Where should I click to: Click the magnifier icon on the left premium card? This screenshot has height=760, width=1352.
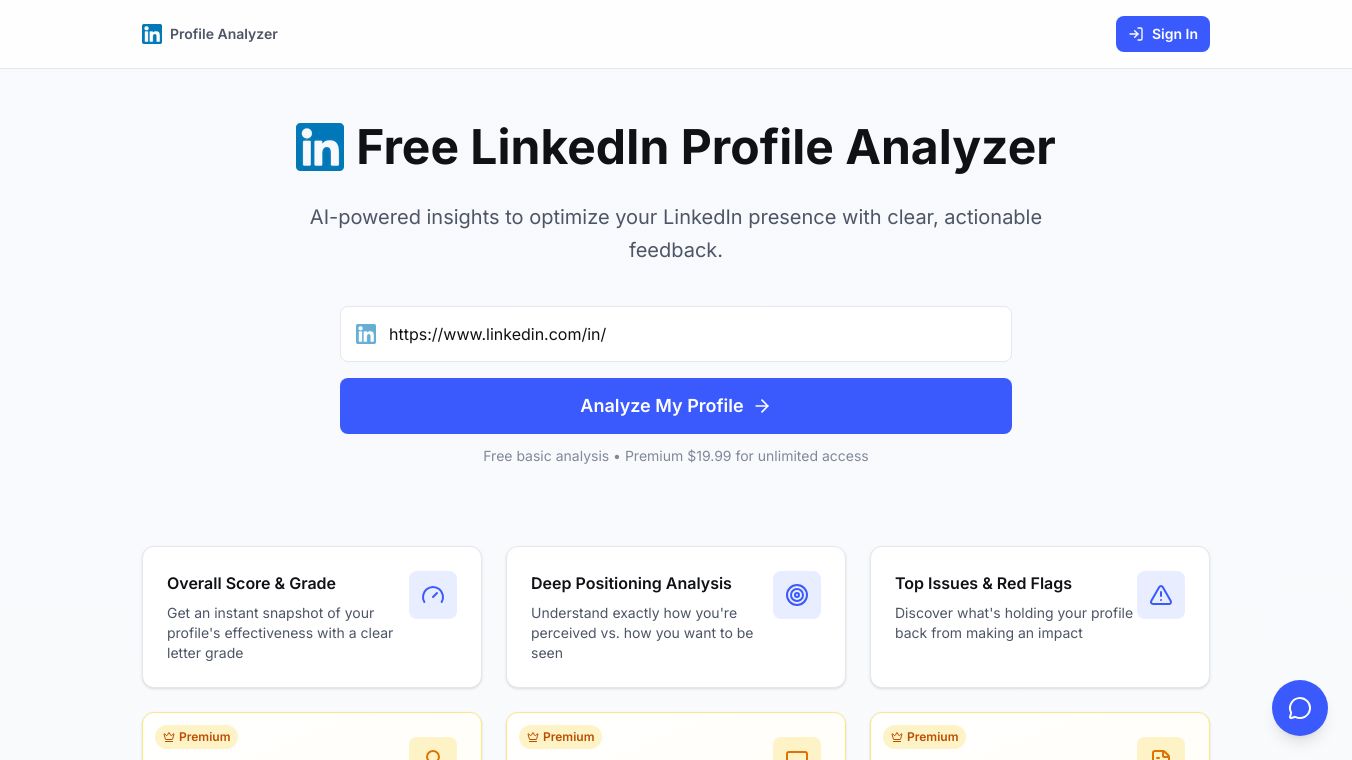(x=433, y=757)
